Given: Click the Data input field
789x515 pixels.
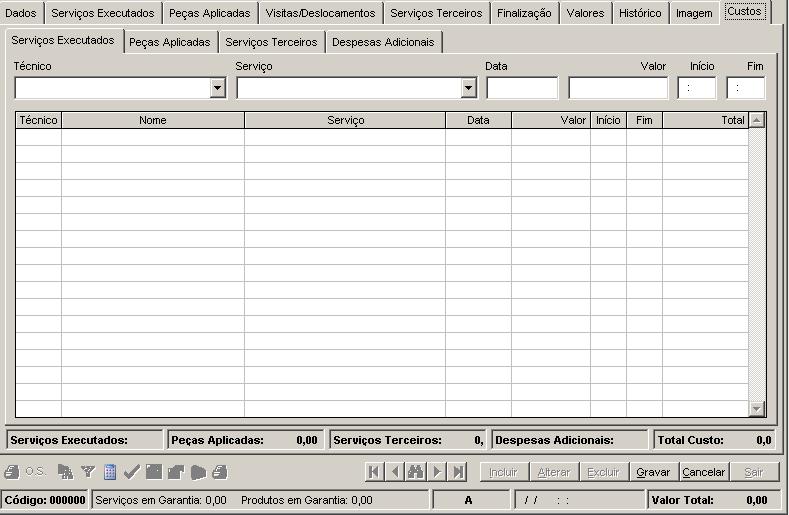Looking at the screenshot, I should [522, 88].
